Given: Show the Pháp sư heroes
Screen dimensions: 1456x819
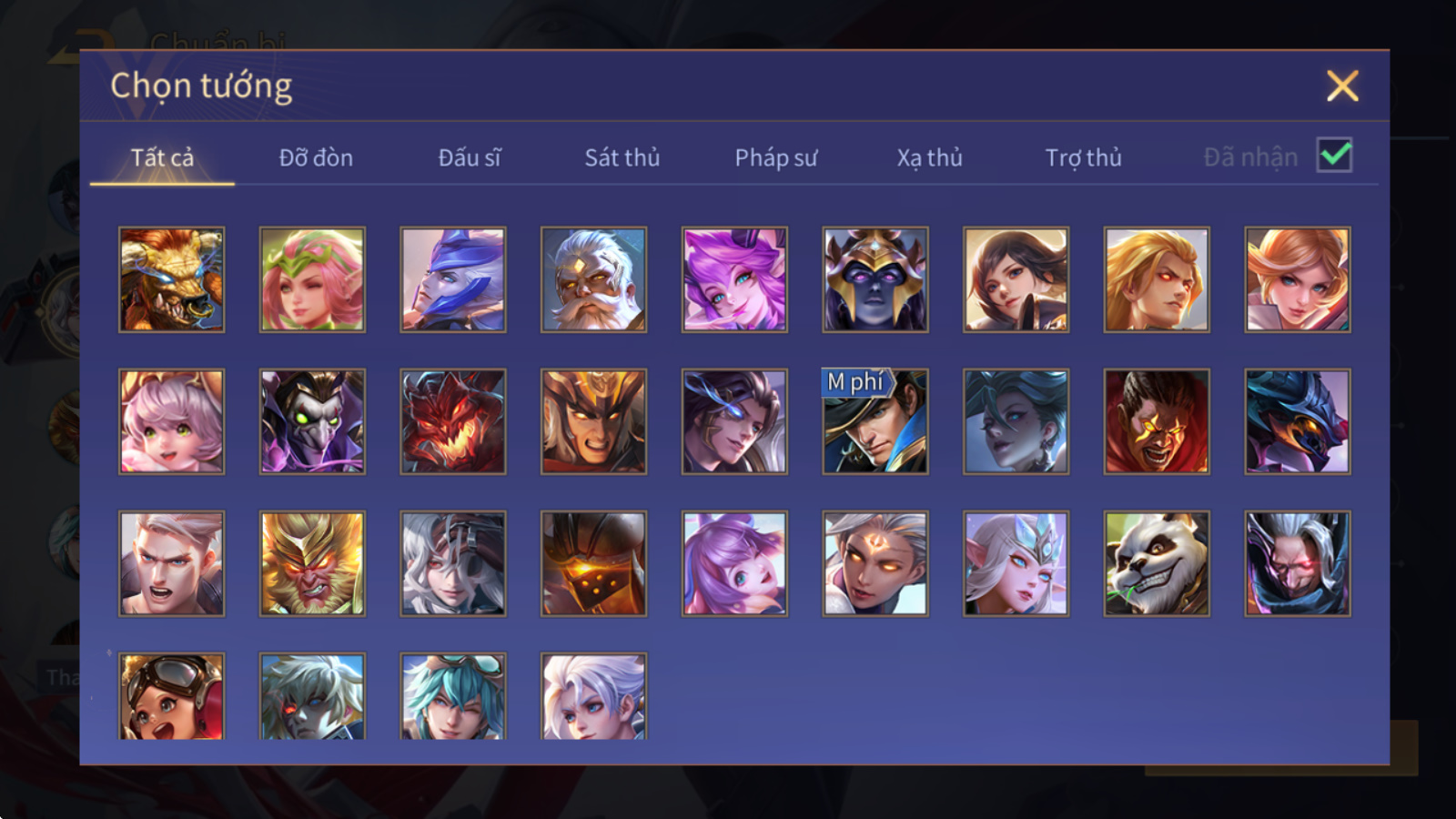Looking at the screenshot, I should coord(776,157).
